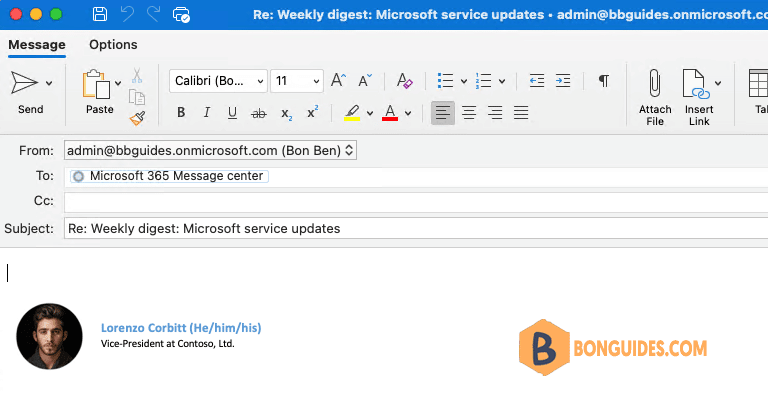The image size is (768, 413).
Task: Align text left
Action: 443,113
